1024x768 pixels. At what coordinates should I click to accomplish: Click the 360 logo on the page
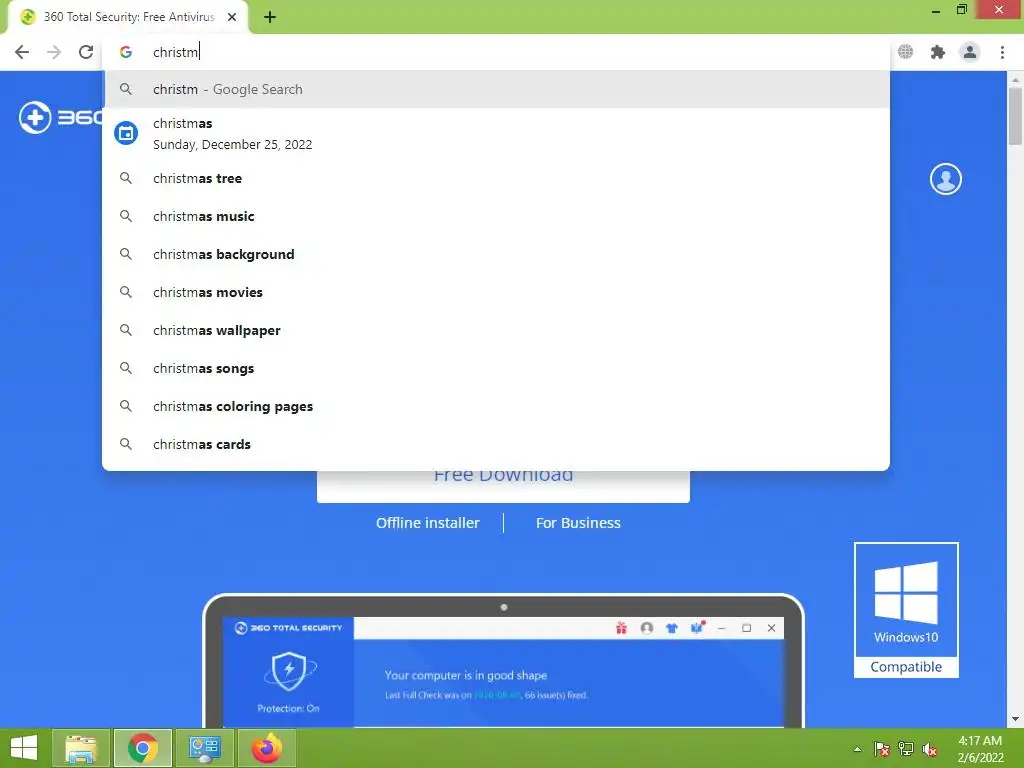point(60,118)
